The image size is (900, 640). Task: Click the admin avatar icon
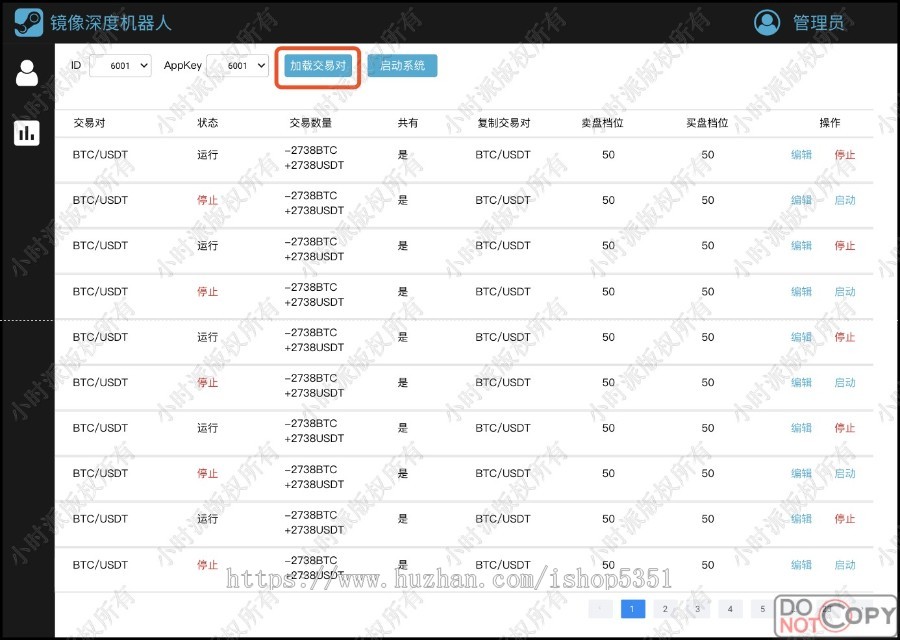click(x=767, y=21)
